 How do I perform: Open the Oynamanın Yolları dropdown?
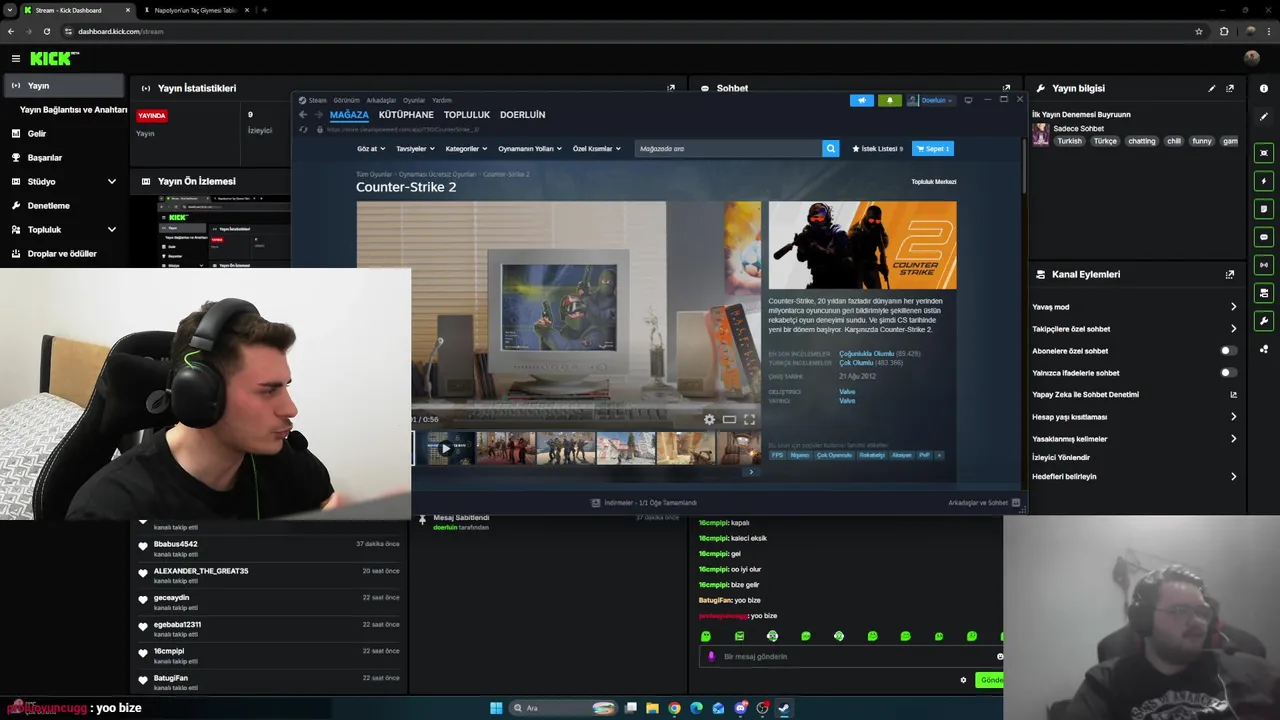(530, 149)
